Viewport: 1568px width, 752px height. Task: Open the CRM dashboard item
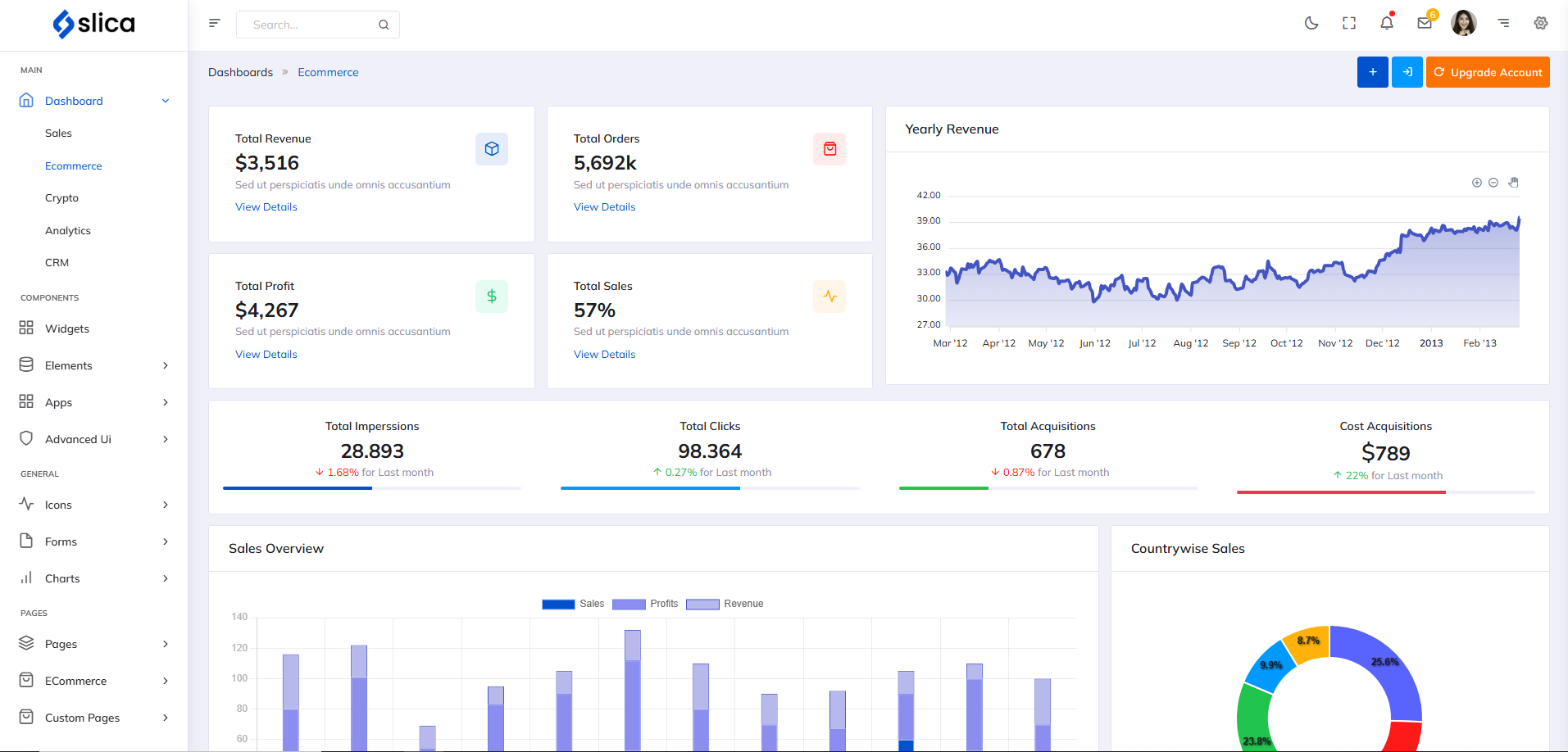[x=57, y=262]
